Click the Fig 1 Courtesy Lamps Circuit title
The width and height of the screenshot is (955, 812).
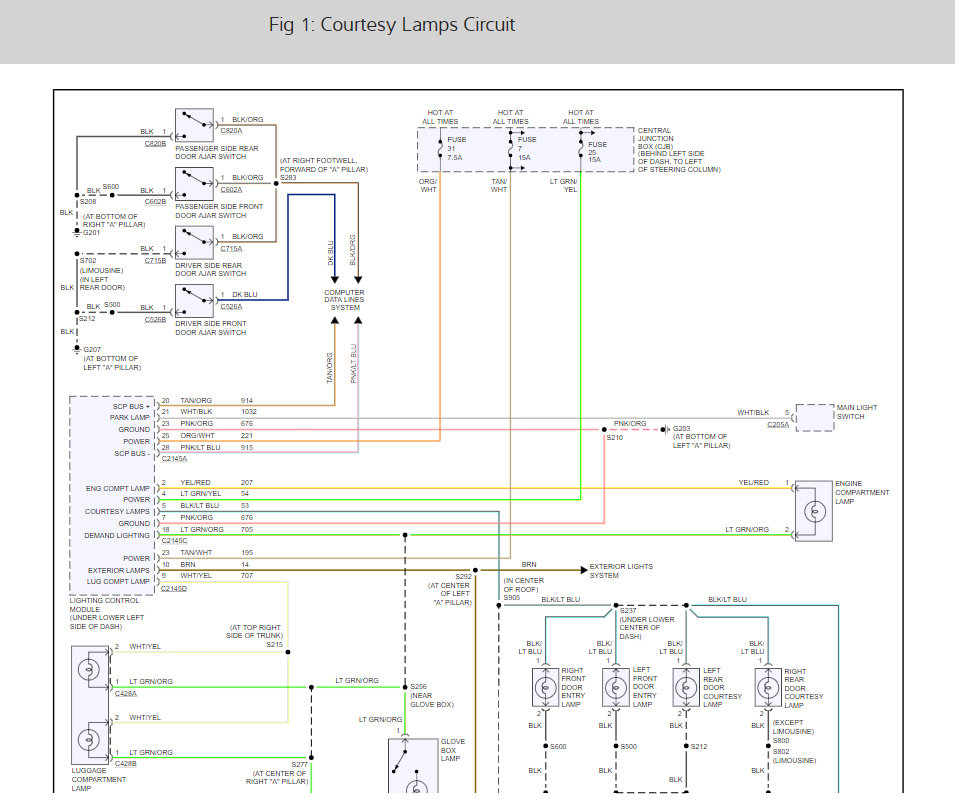(x=392, y=25)
